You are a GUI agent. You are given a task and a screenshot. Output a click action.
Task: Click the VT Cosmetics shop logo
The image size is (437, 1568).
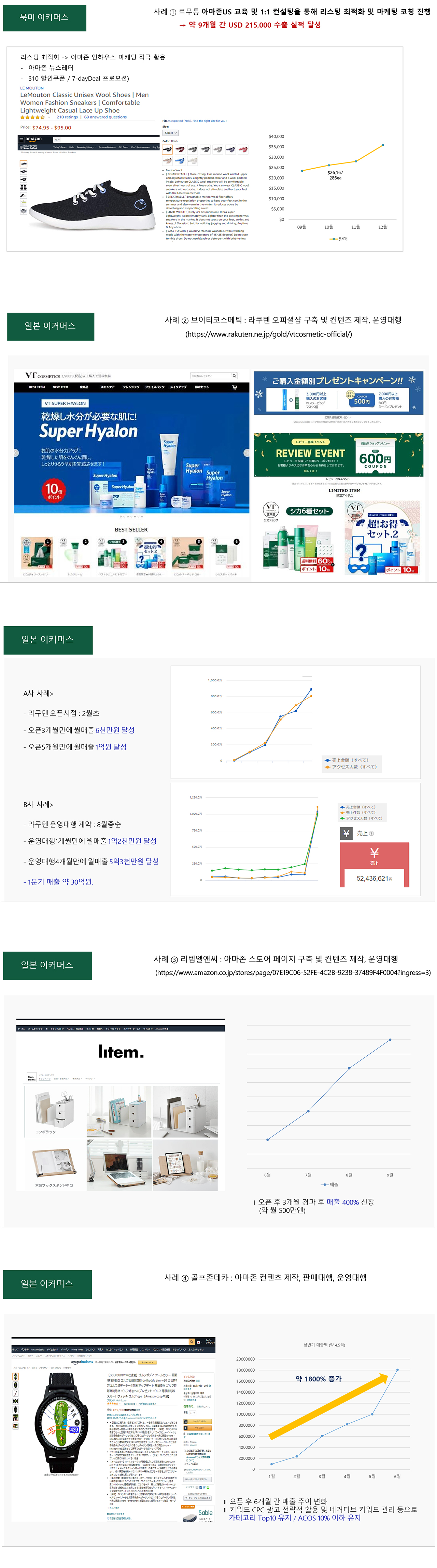[x=43, y=375]
